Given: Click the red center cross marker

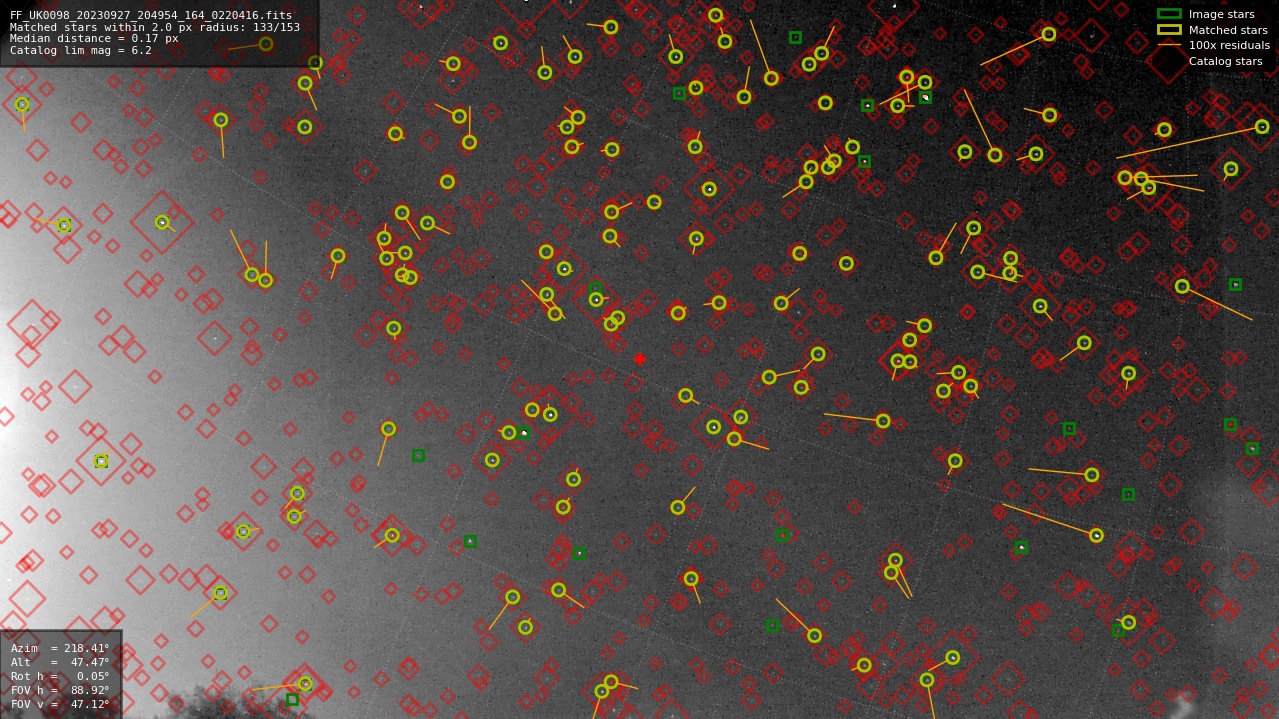Looking at the screenshot, I should tap(640, 359).
